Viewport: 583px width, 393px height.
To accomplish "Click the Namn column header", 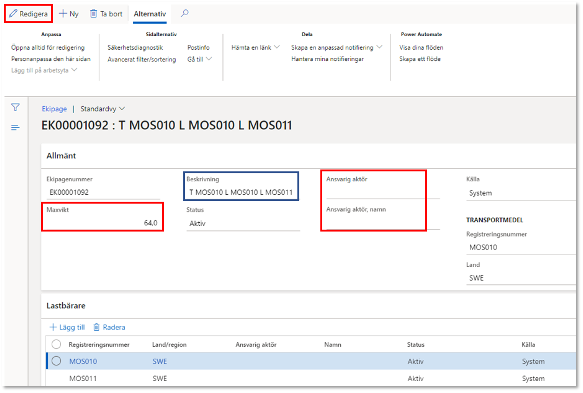I will point(332,345).
